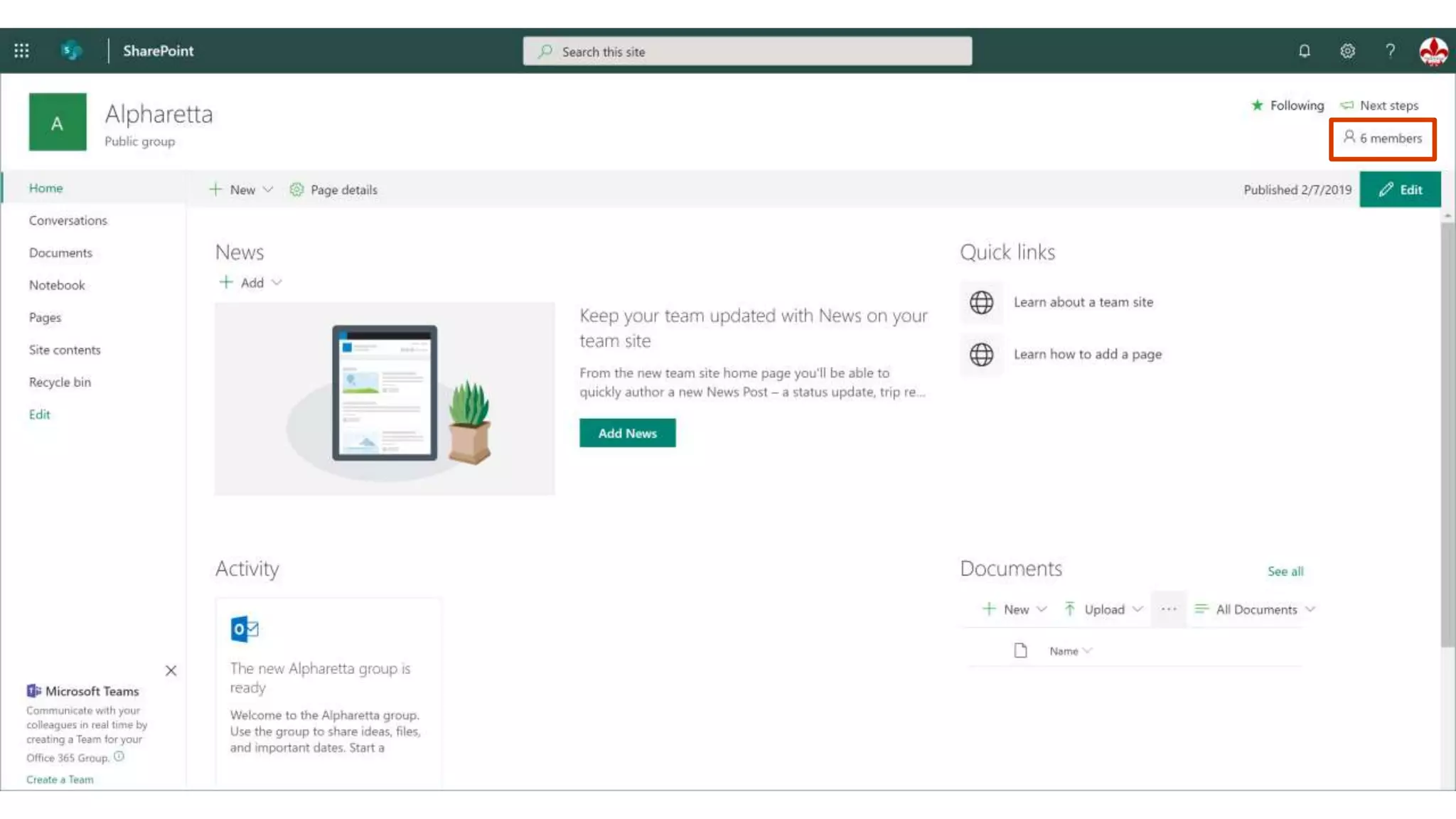
Task: Click the Add News button
Action: tap(627, 433)
